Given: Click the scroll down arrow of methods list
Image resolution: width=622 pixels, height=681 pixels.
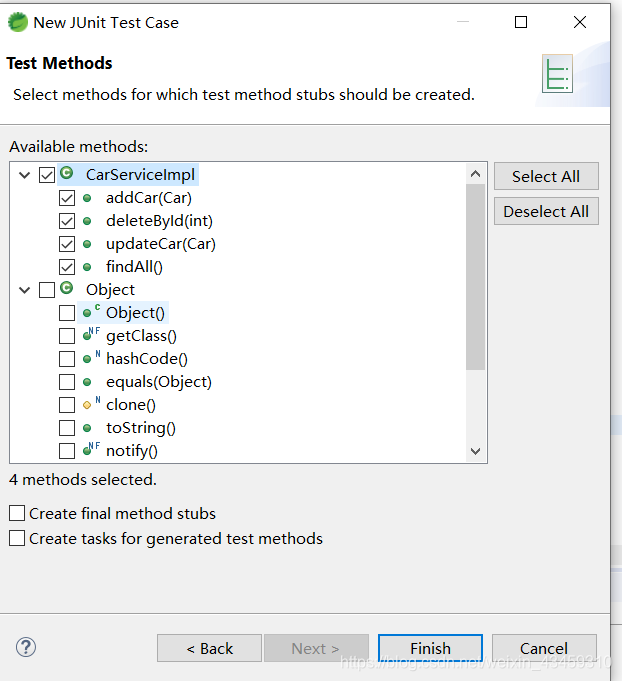Looking at the screenshot, I should pyautogui.click(x=476, y=451).
